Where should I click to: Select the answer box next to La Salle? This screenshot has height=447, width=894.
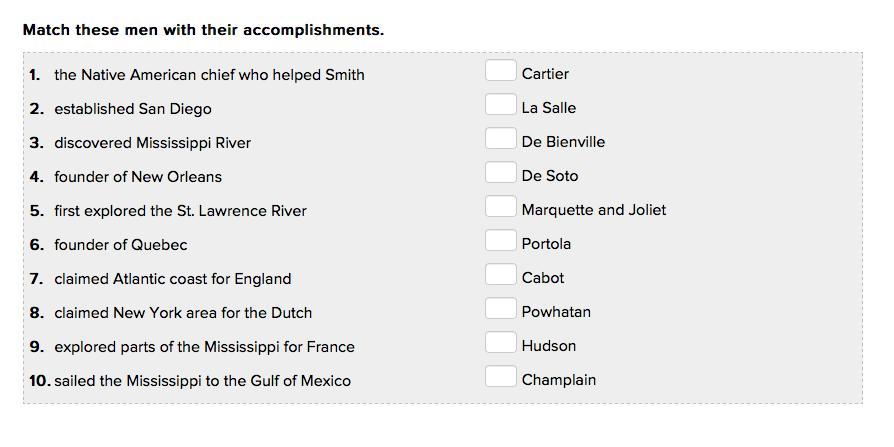(500, 105)
